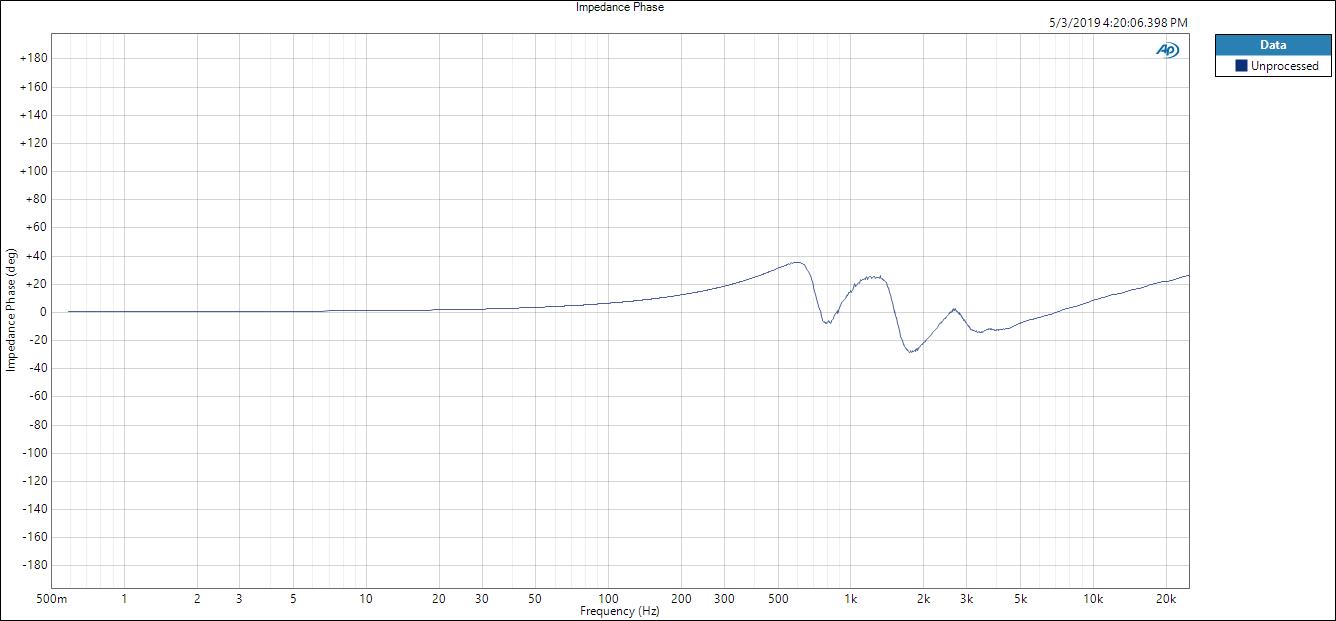This screenshot has height=621, width=1336.
Task: Click the Frequency (Hz) axis label
Action: (x=620, y=611)
